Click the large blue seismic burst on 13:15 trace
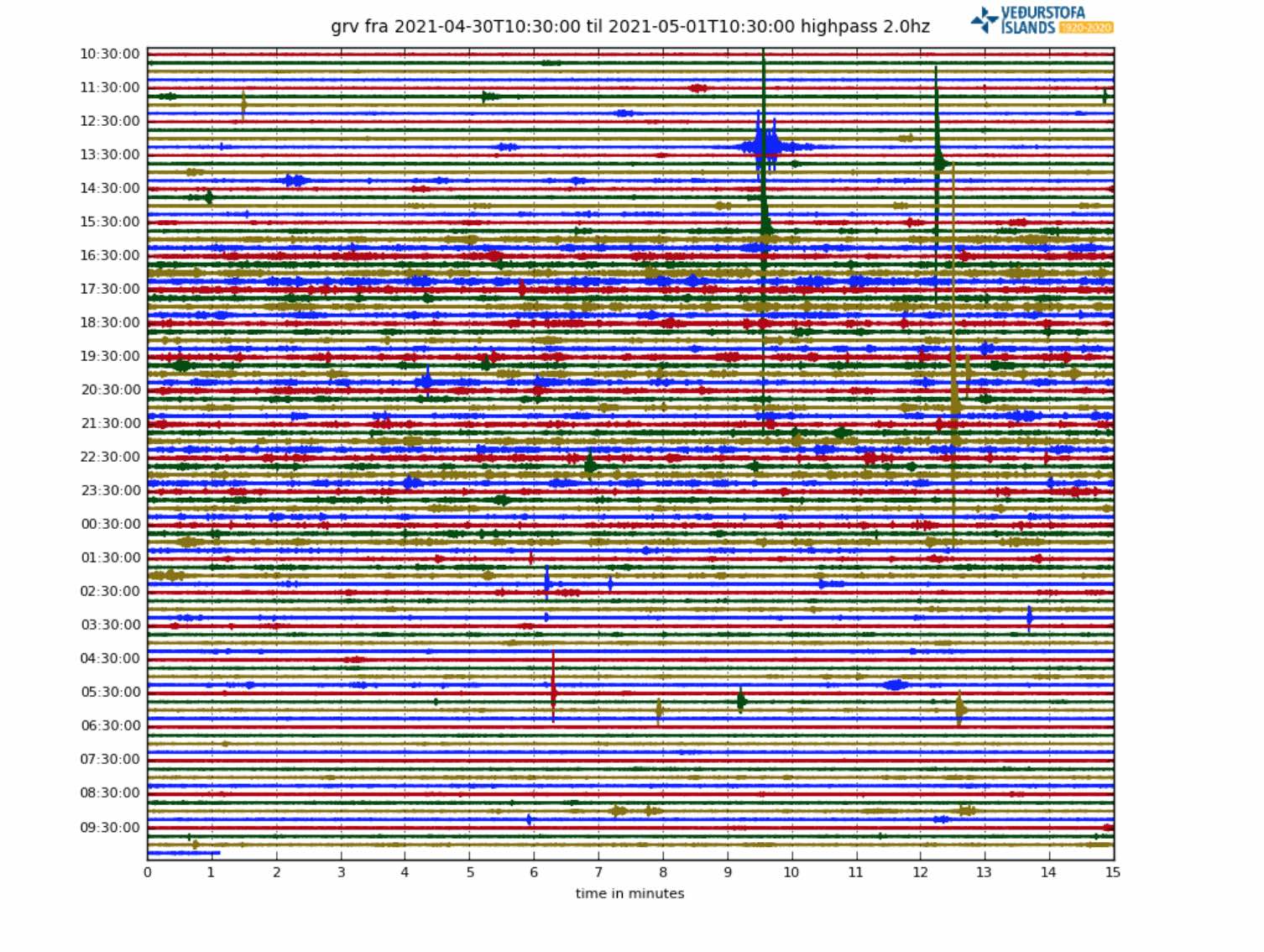 click(765, 148)
